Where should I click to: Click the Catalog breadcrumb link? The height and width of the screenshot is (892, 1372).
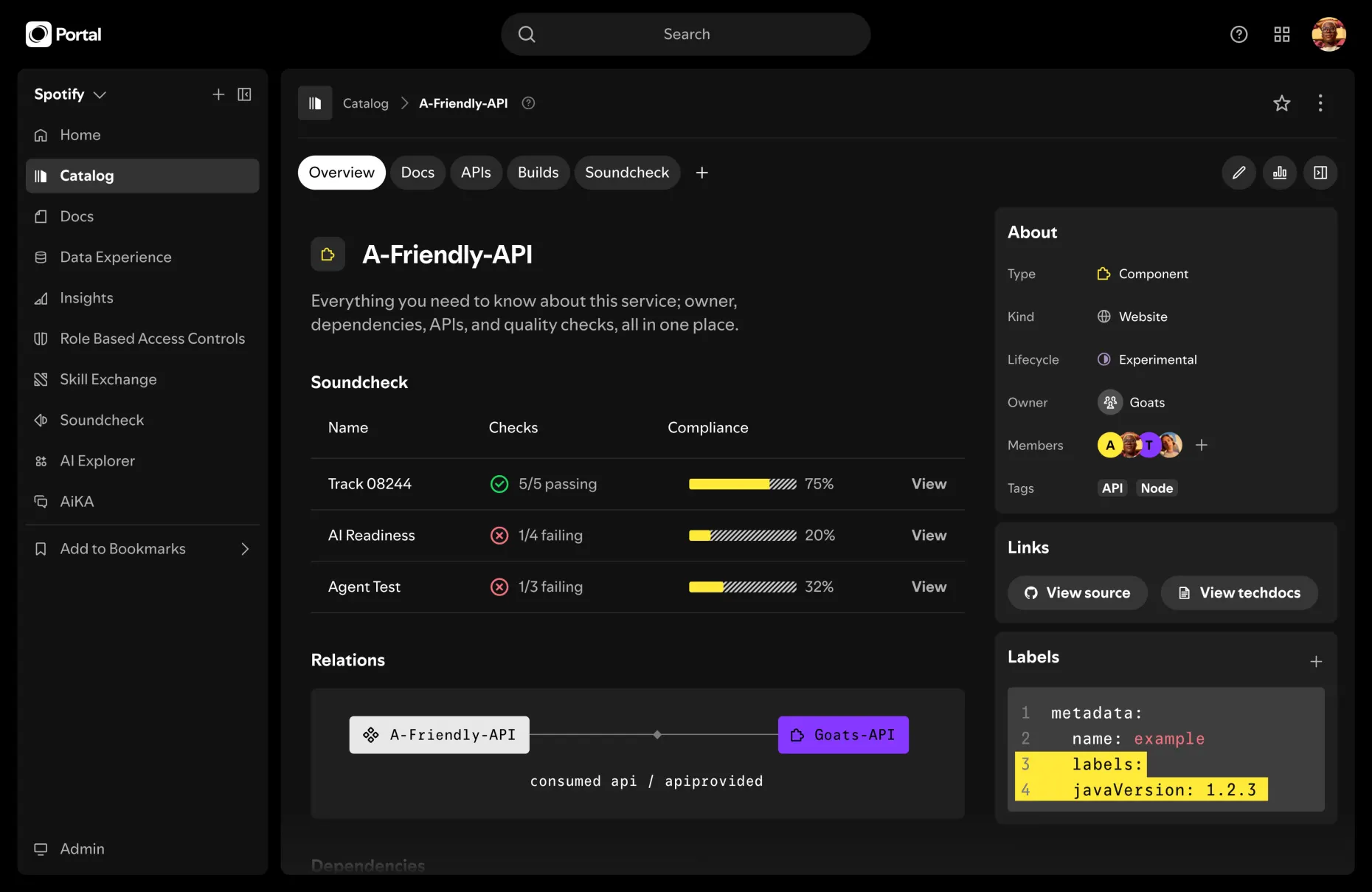point(366,103)
